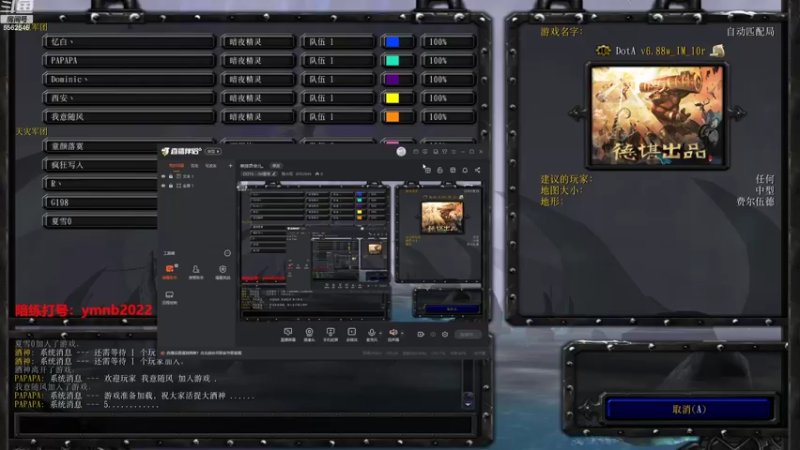Add a camera source
Screen dimensions: 800x450
(x=309, y=334)
